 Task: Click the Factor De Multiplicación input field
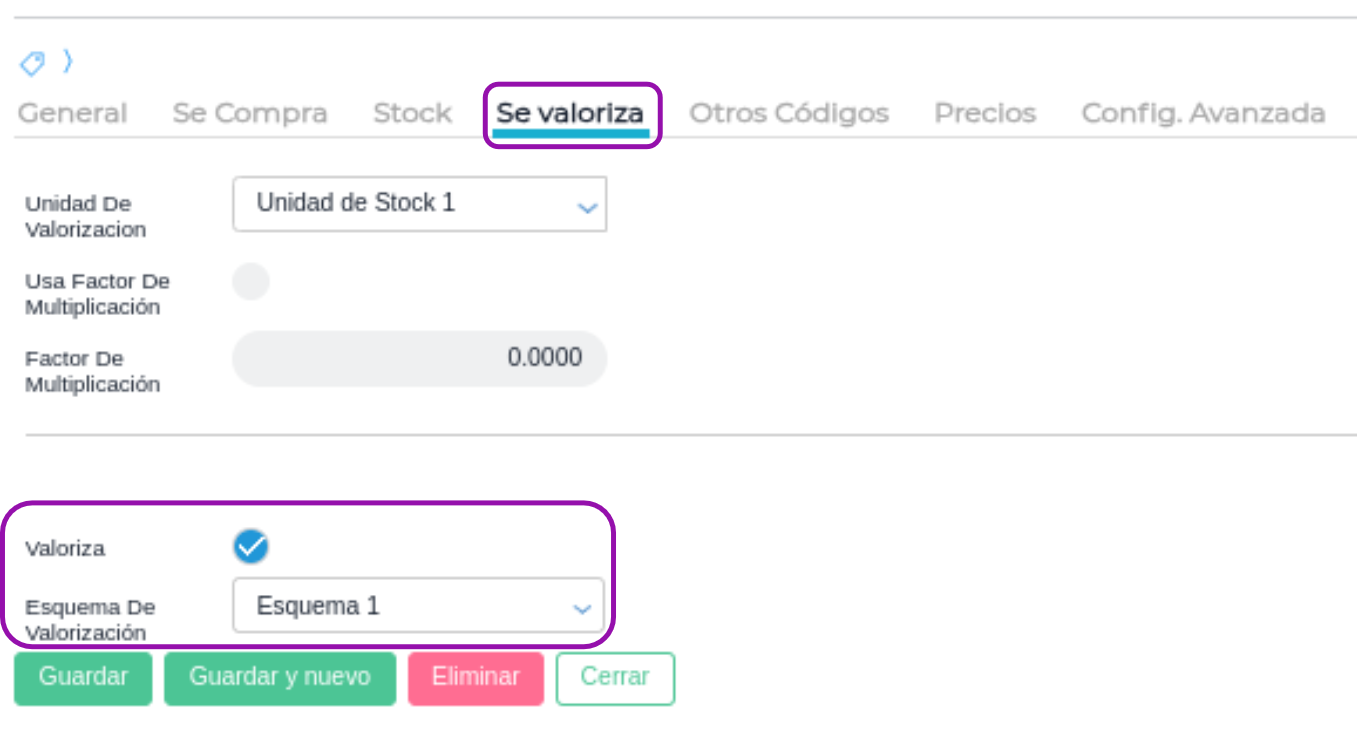[420, 359]
